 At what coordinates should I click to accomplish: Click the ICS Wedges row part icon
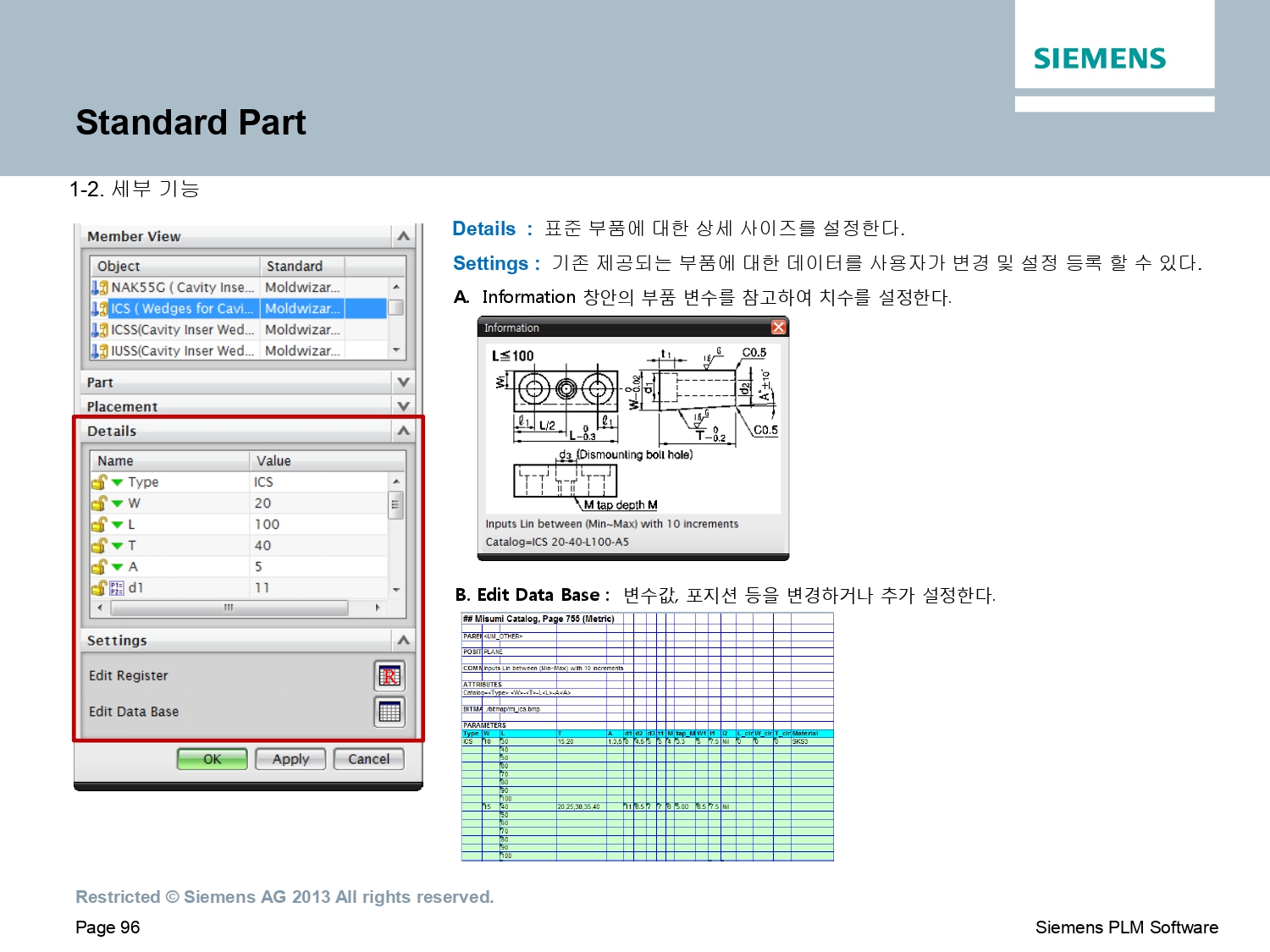pyautogui.click(x=100, y=309)
